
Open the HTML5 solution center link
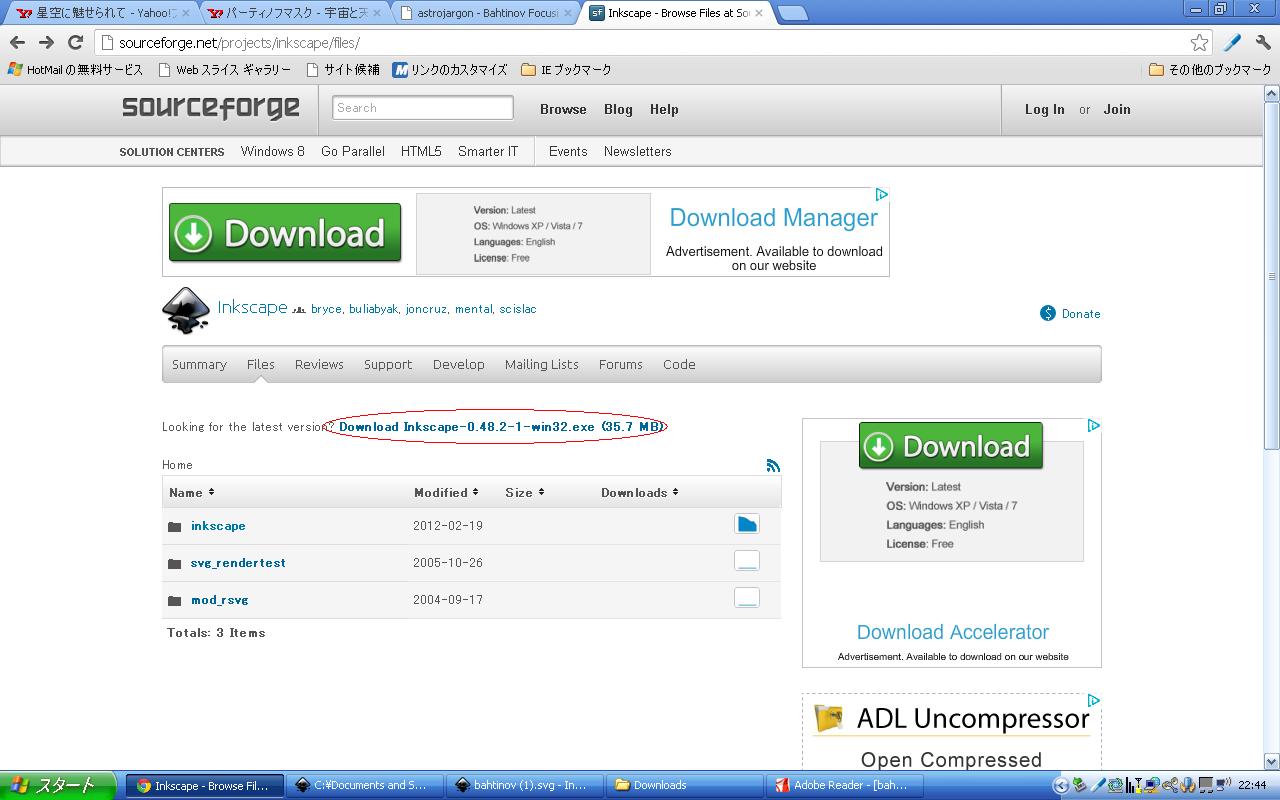pos(421,151)
